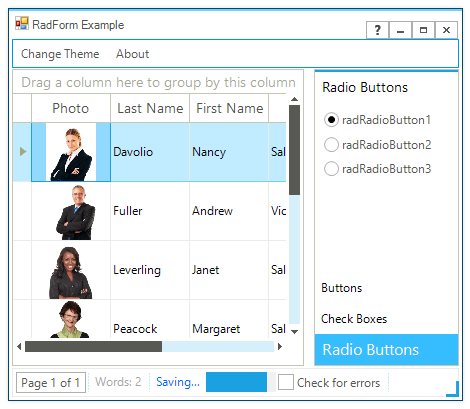The height and width of the screenshot is (409, 470).
Task: Switch to the Check Boxes panel page
Action: (x=387, y=319)
